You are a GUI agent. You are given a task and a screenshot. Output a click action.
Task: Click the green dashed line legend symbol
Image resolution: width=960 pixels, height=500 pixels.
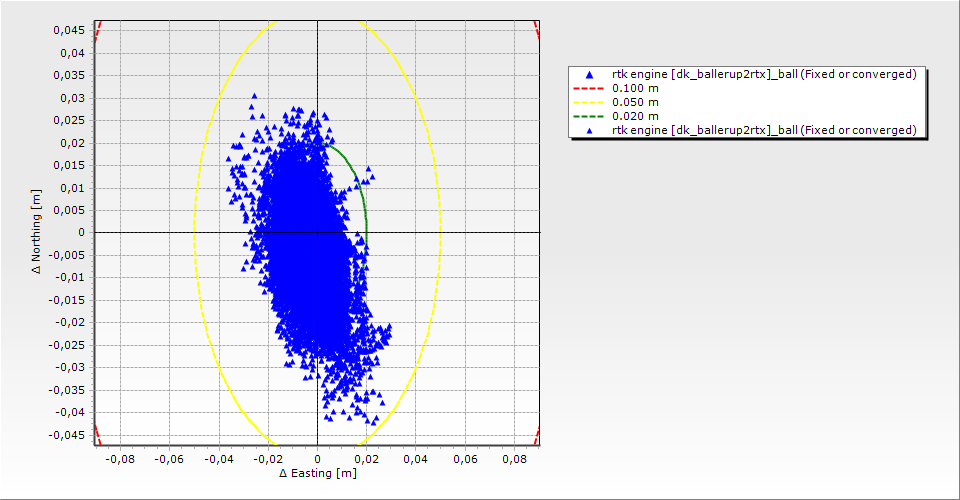coord(589,116)
